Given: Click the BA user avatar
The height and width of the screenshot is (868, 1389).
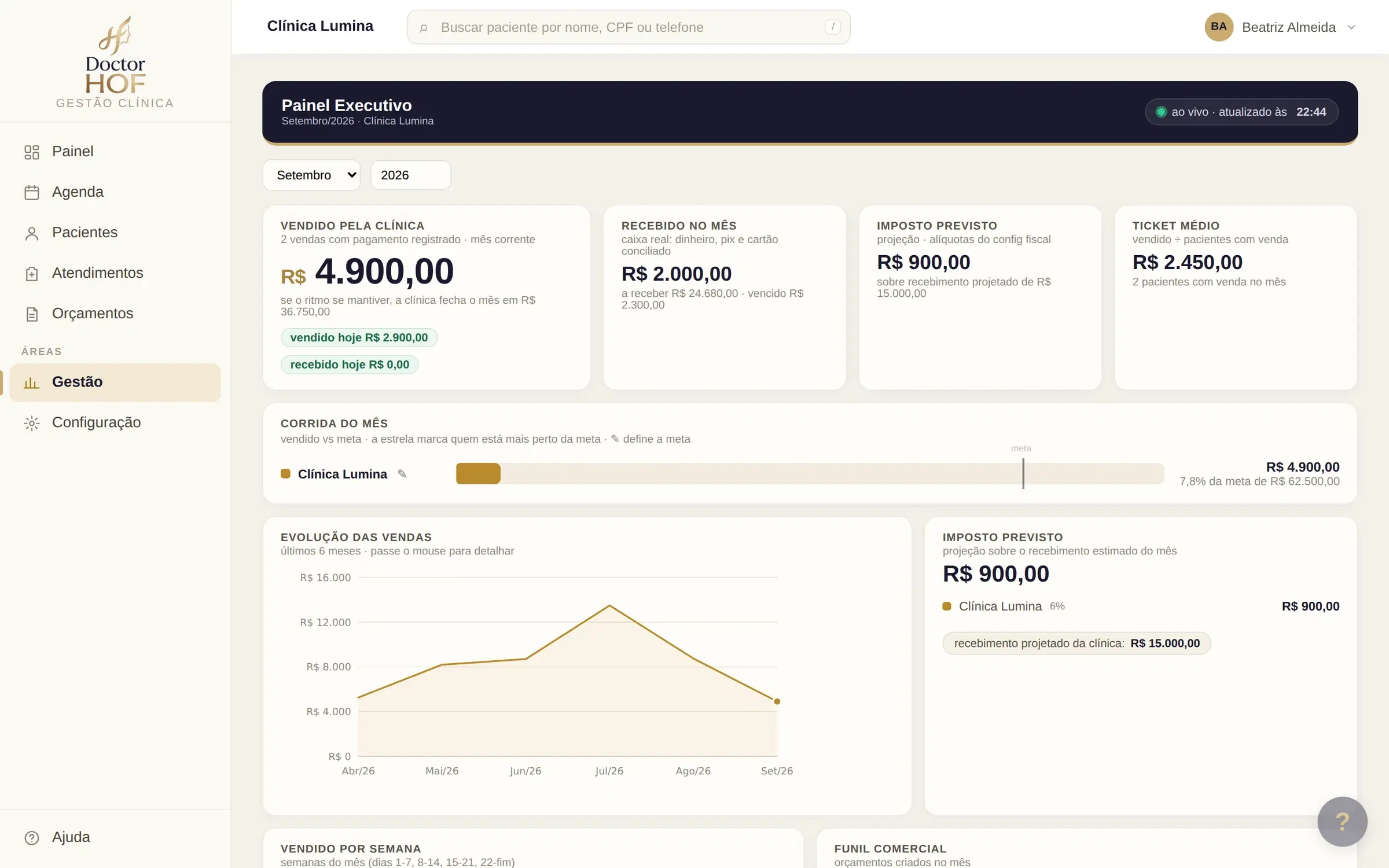Looking at the screenshot, I should 1218,27.
